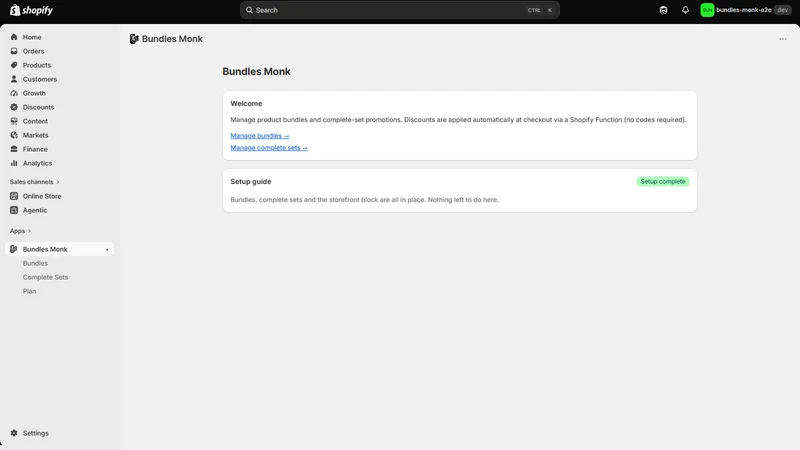Click the Agentic channel icon

14,210
